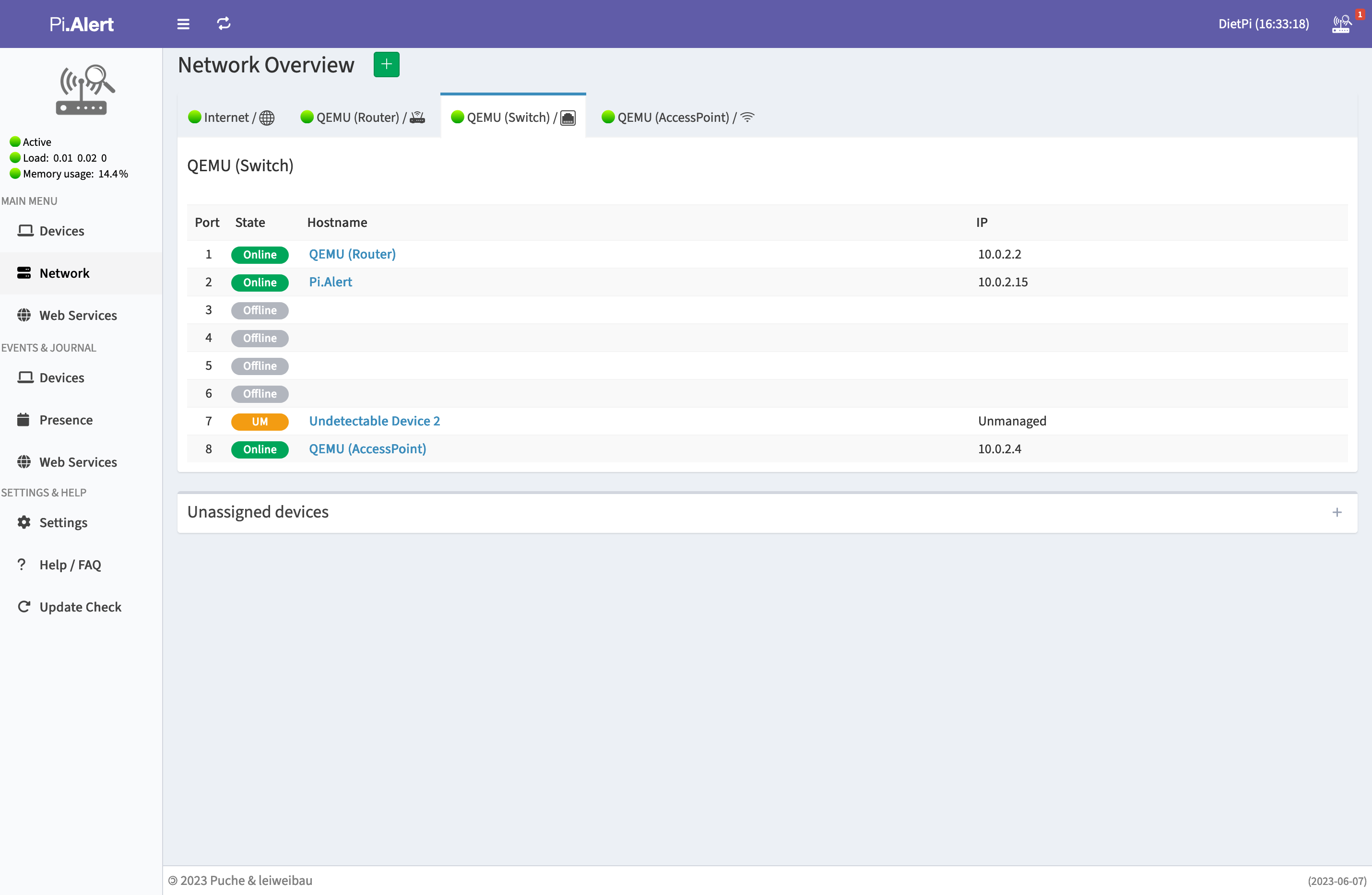Viewport: 1372px width, 895px height.
Task: Open Web Services under Main Menu
Action: point(81,315)
